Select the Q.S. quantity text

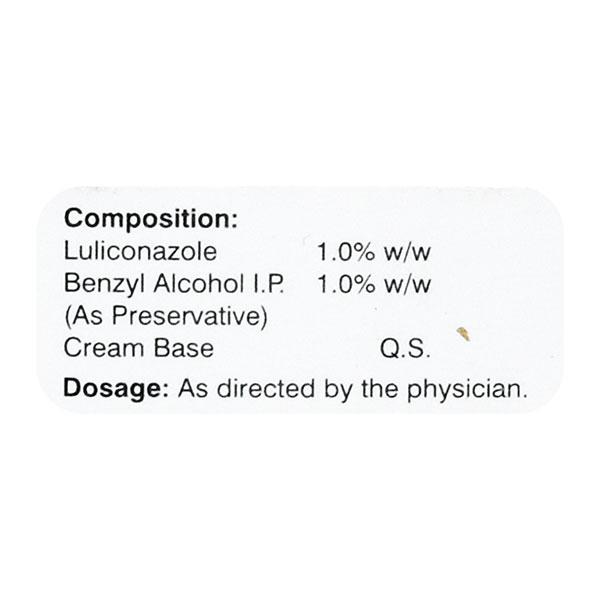click(404, 349)
